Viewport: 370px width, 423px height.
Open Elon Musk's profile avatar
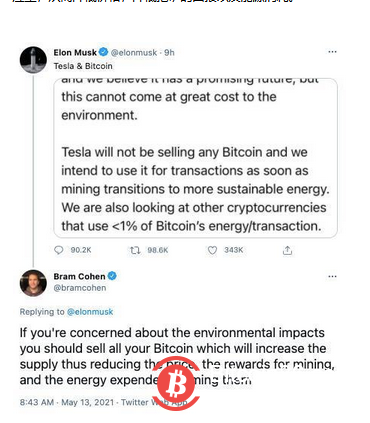(33, 60)
